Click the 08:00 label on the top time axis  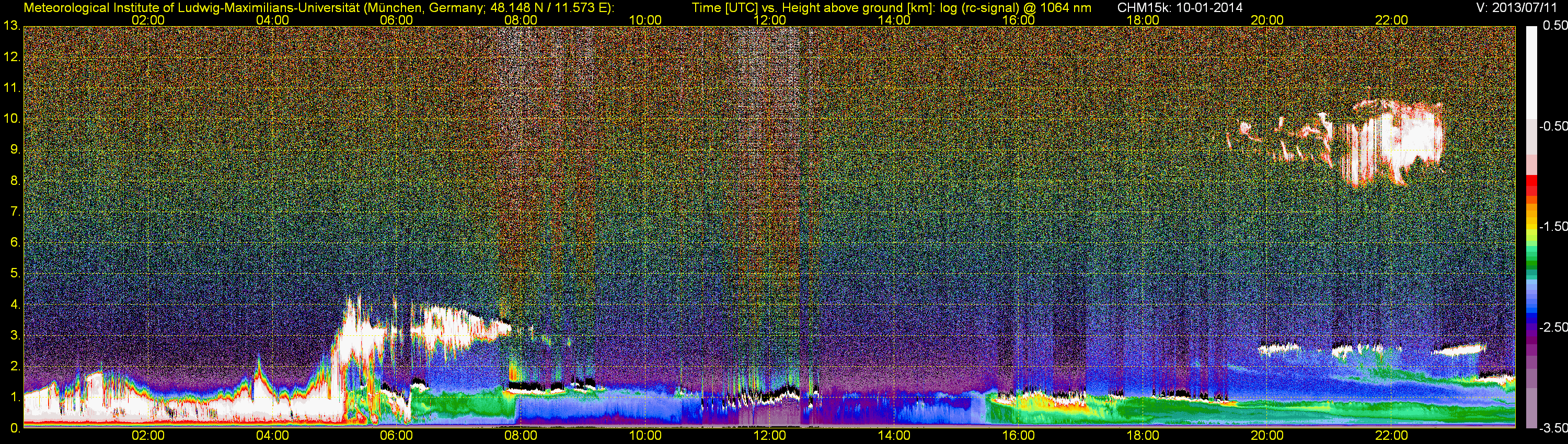pyautogui.click(x=521, y=20)
